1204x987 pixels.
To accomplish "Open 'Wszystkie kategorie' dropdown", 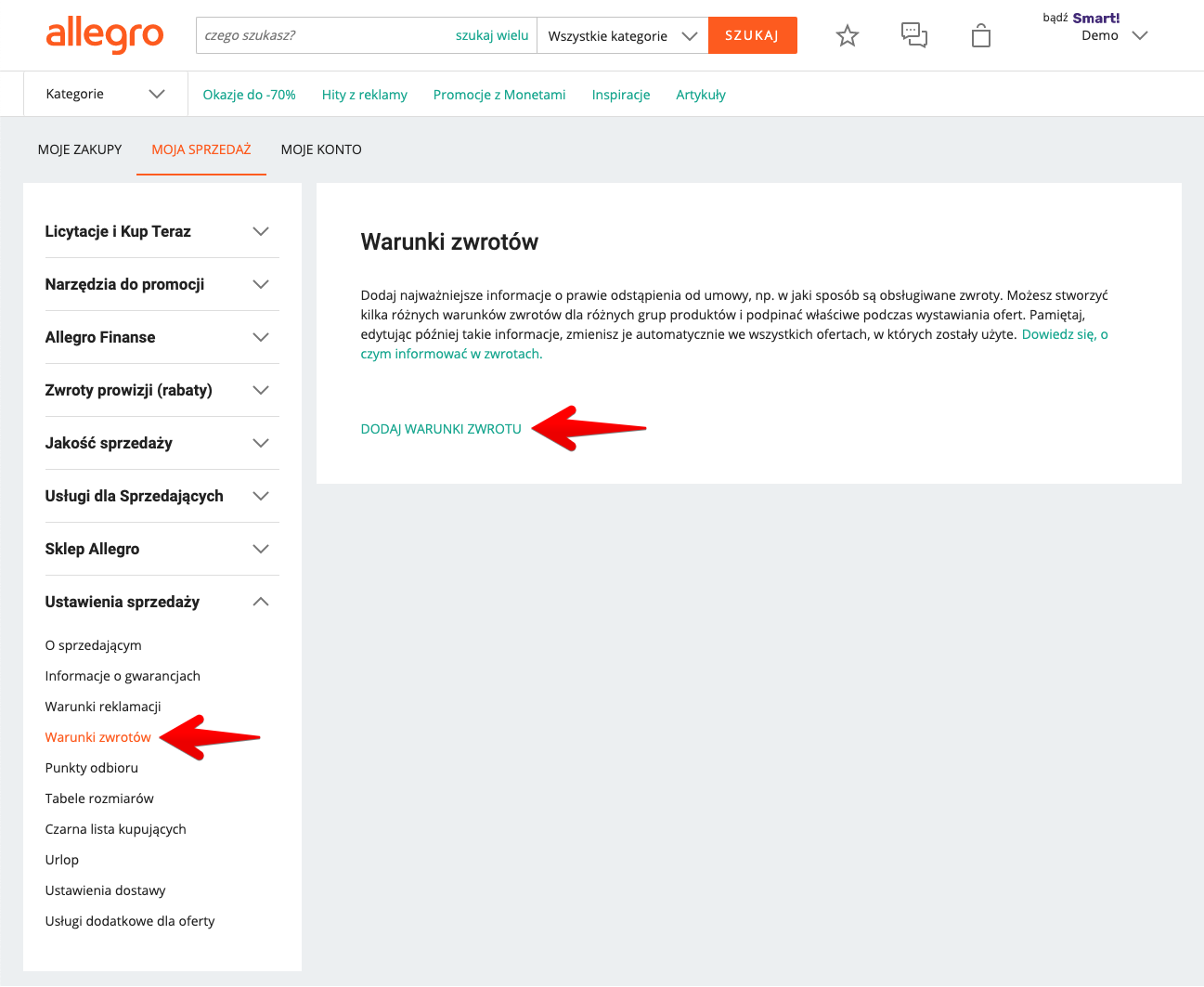I will pyautogui.click(x=622, y=35).
